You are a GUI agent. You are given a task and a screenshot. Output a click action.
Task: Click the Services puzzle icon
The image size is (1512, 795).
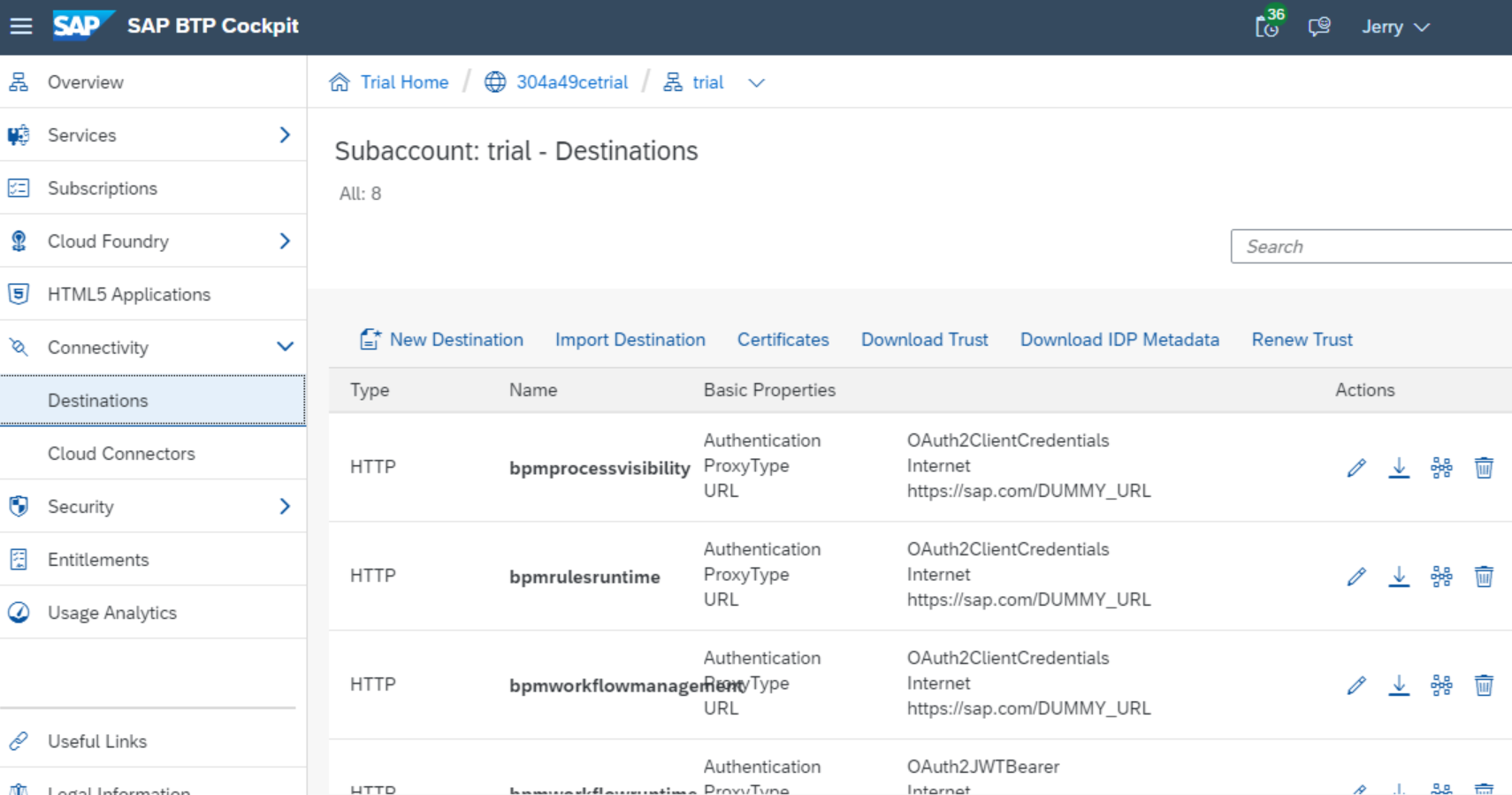click(19, 135)
